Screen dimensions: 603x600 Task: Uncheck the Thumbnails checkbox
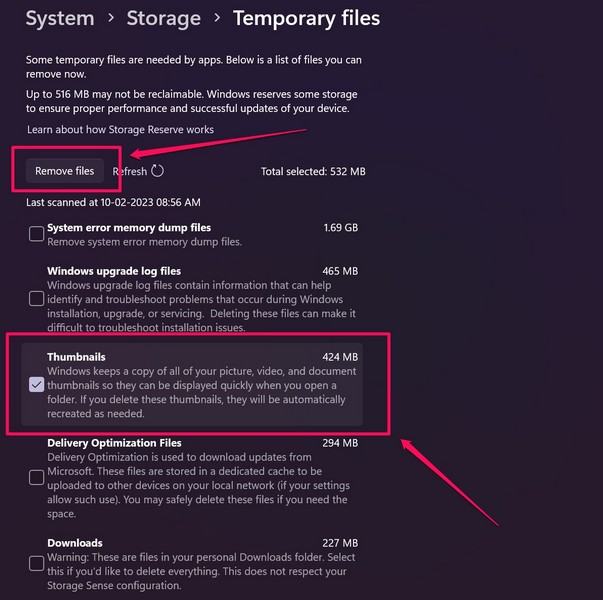pyautogui.click(x=36, y=385)
